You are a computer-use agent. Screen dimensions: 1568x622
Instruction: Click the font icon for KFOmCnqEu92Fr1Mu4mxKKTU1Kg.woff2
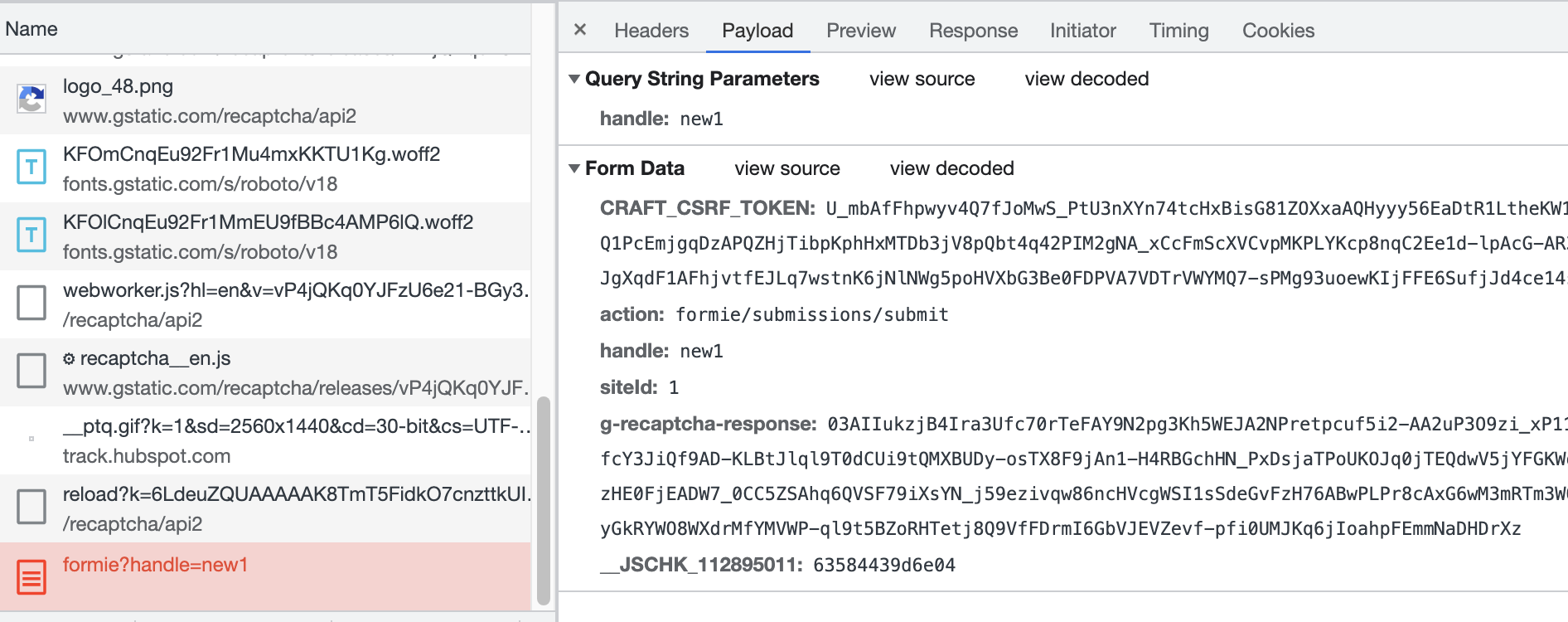(31, 168)
